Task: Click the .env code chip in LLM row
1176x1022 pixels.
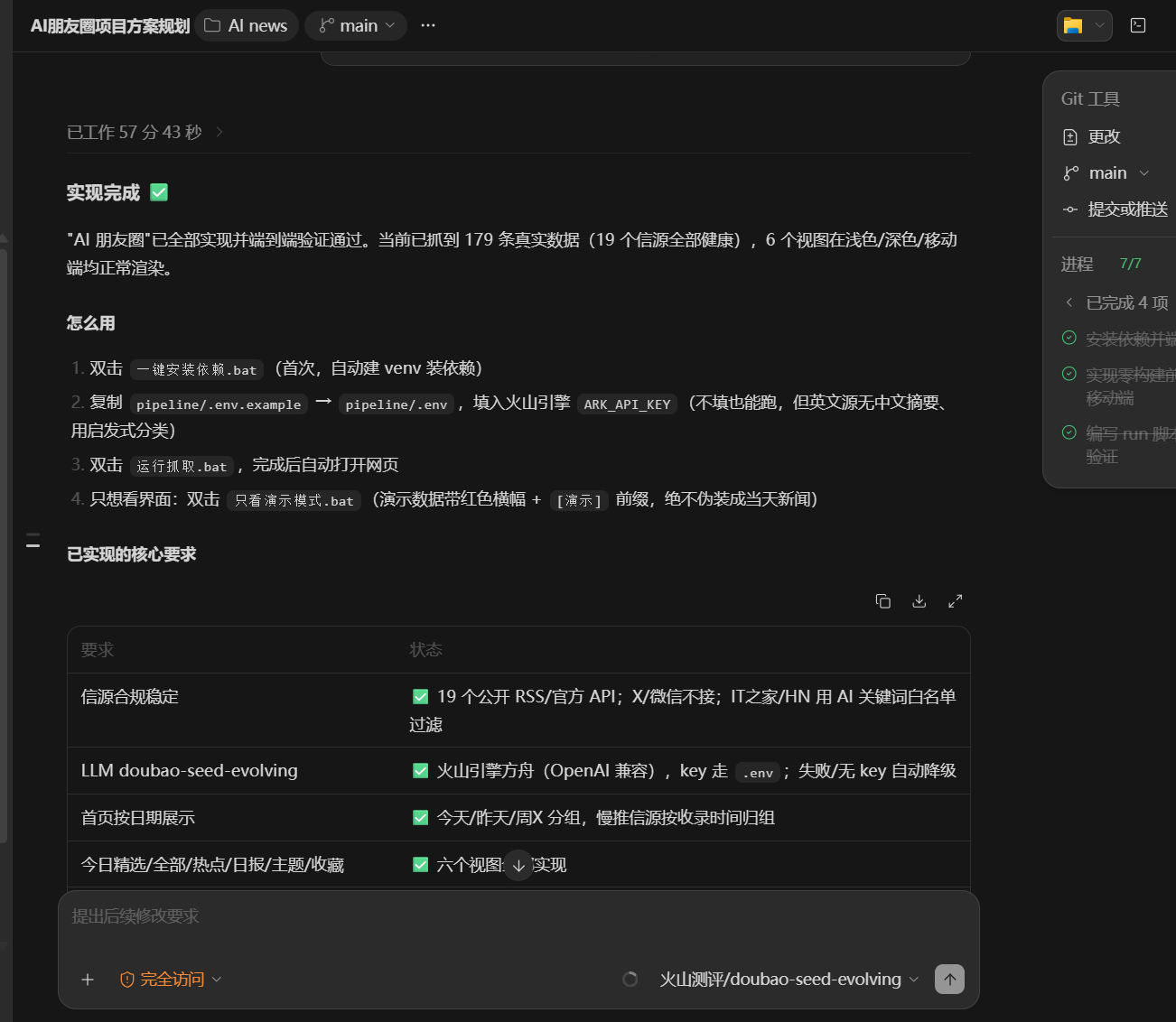Action: 758,773
